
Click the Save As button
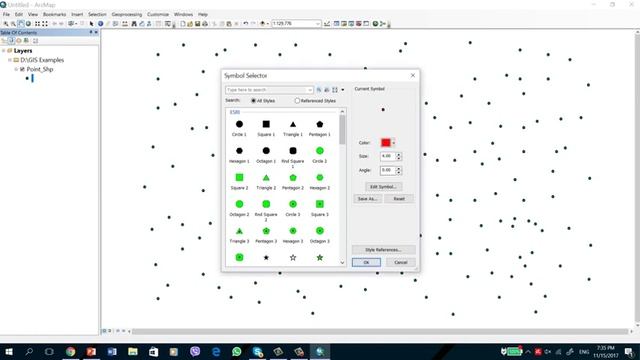click(x=367, y=199)
